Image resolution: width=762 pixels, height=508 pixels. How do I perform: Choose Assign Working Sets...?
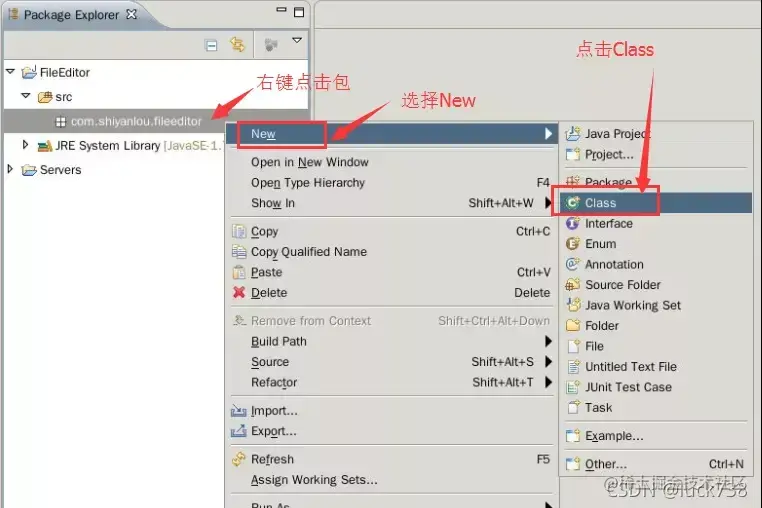(x=314, y=480)
